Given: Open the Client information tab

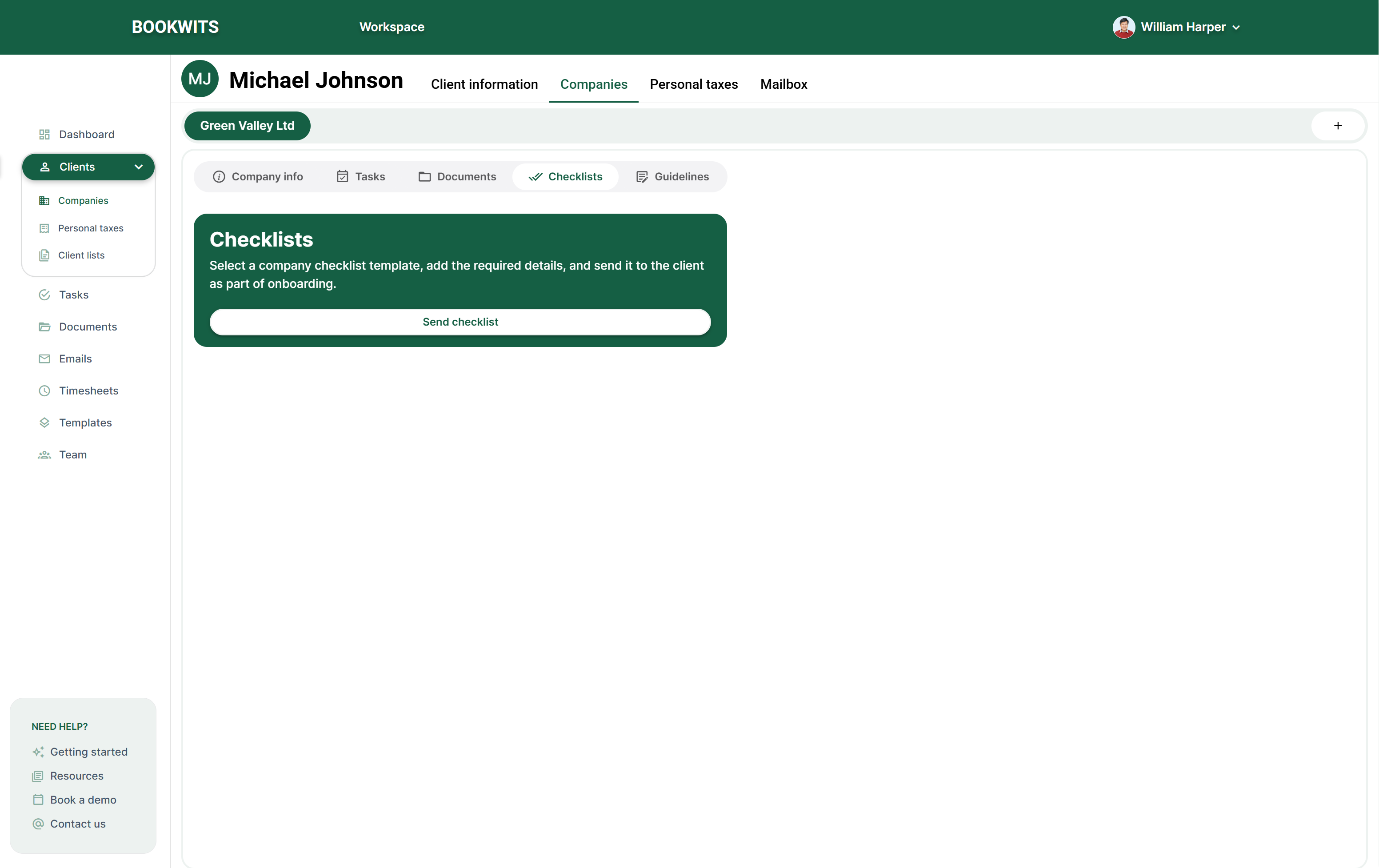Looking at the screenshot, I should (x=484, y=85).
